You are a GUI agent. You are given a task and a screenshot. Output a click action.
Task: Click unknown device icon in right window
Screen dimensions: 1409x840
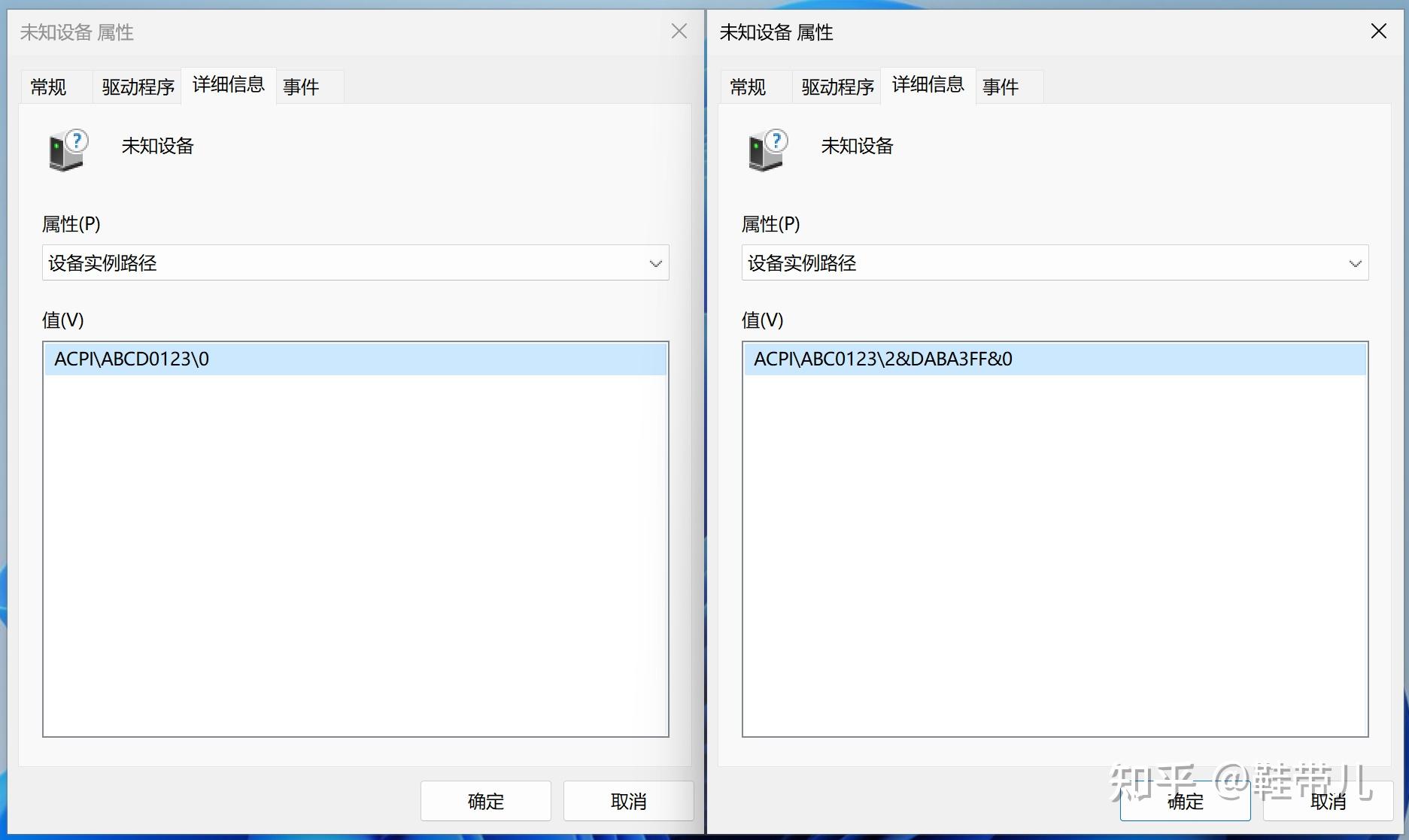point(768,149)
